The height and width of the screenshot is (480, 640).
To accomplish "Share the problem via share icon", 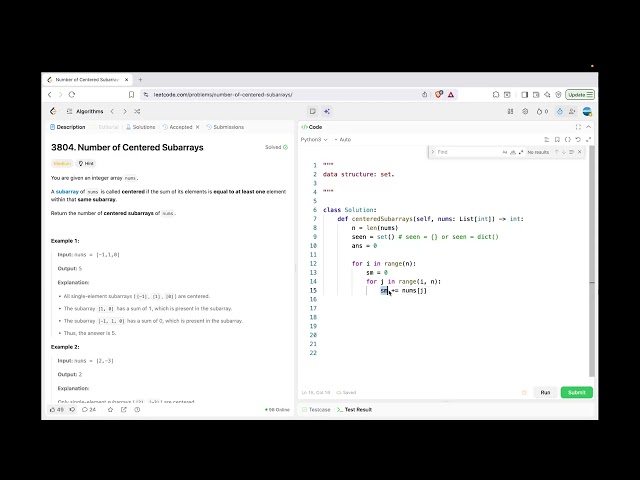I will coord(124,409).
